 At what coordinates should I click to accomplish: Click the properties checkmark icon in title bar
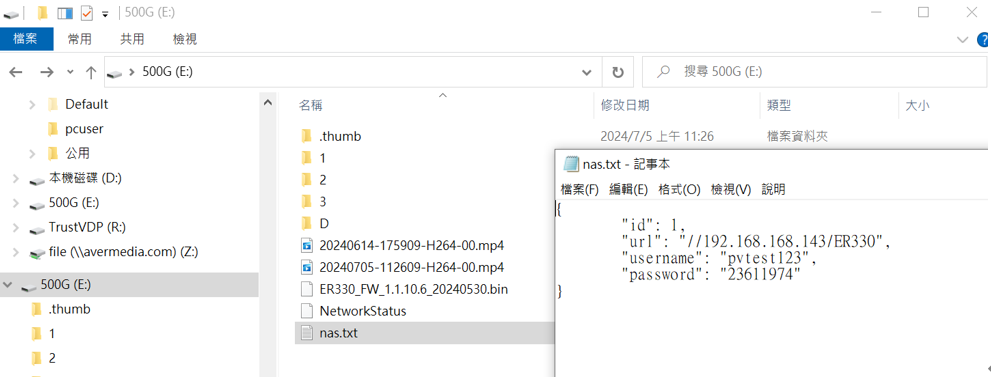(x=87, y=13)
